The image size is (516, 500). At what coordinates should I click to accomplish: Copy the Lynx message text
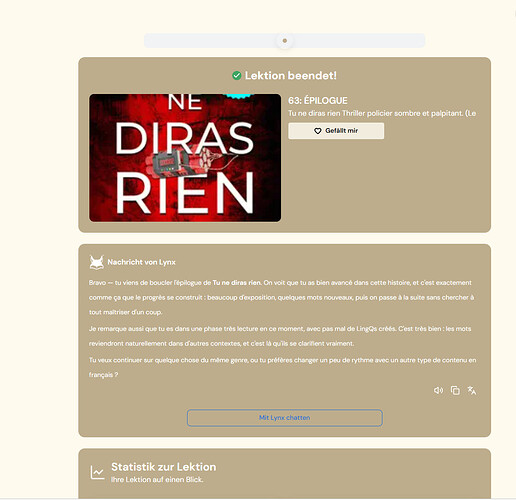coord(455,390)
